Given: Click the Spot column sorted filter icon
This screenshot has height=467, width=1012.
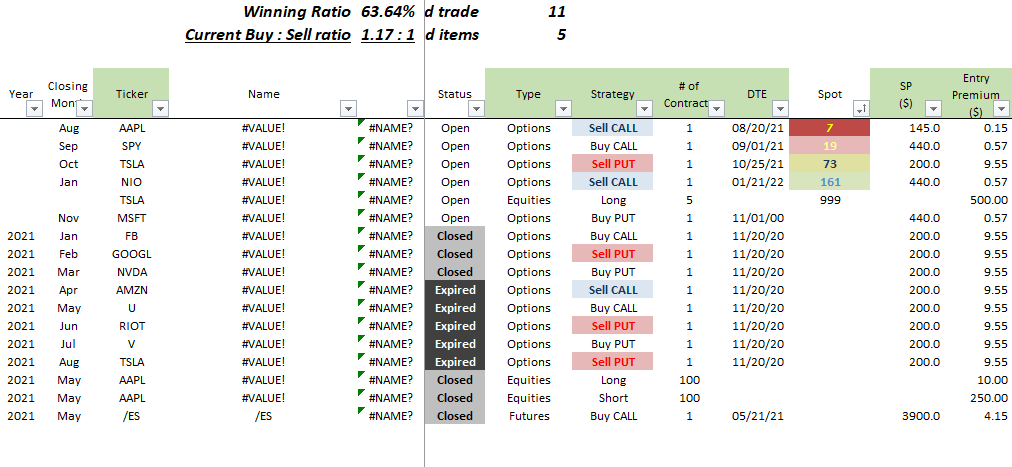Looking at the screenshot, I should click(860, 108).
